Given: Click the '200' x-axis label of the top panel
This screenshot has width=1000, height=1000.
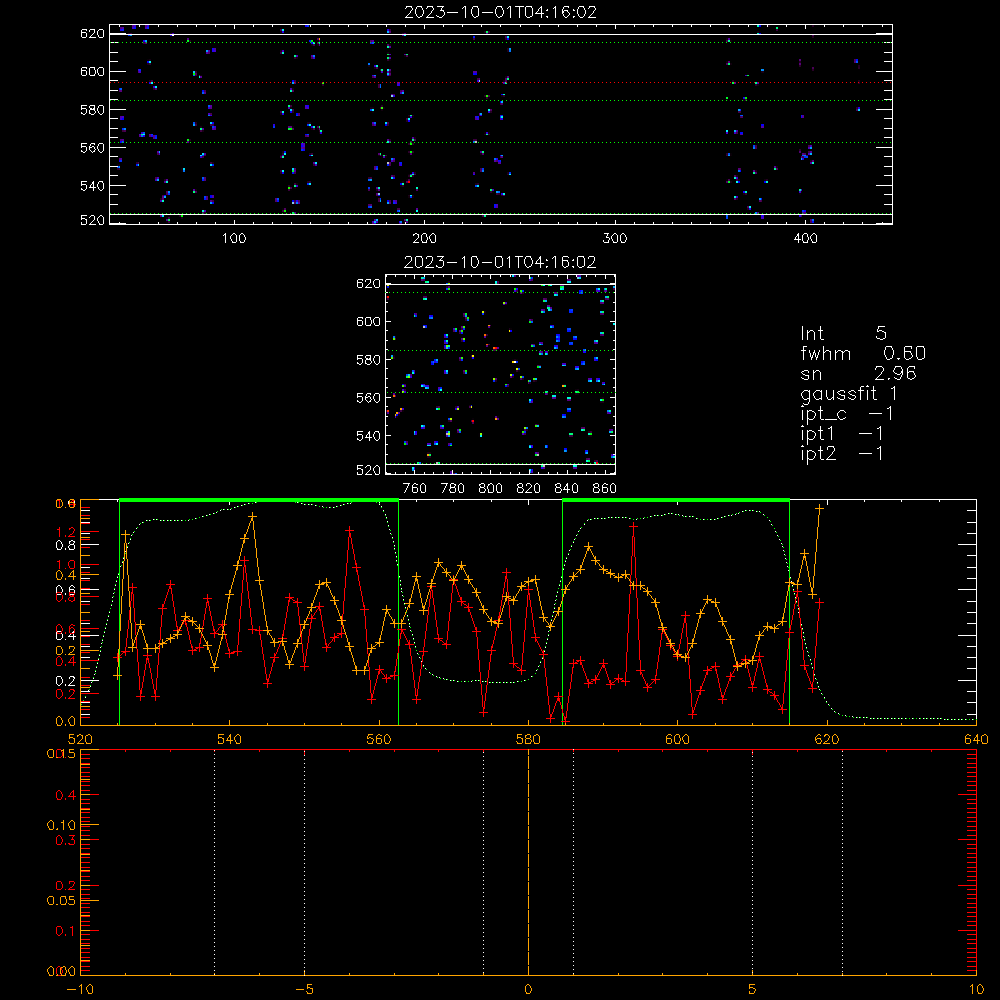Looking at the screenshot, I should point(424,239).
